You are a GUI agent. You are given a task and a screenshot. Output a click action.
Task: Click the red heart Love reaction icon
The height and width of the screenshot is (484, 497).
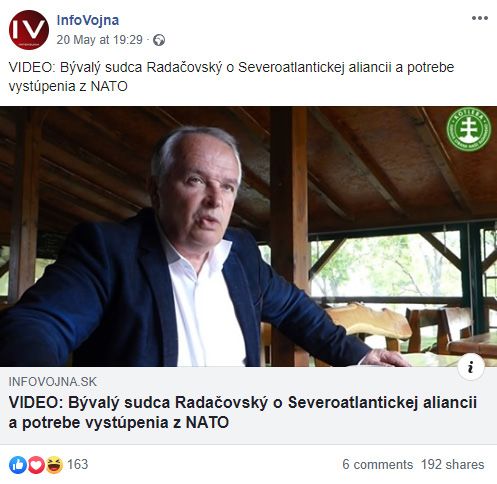[x=36, y=465]
